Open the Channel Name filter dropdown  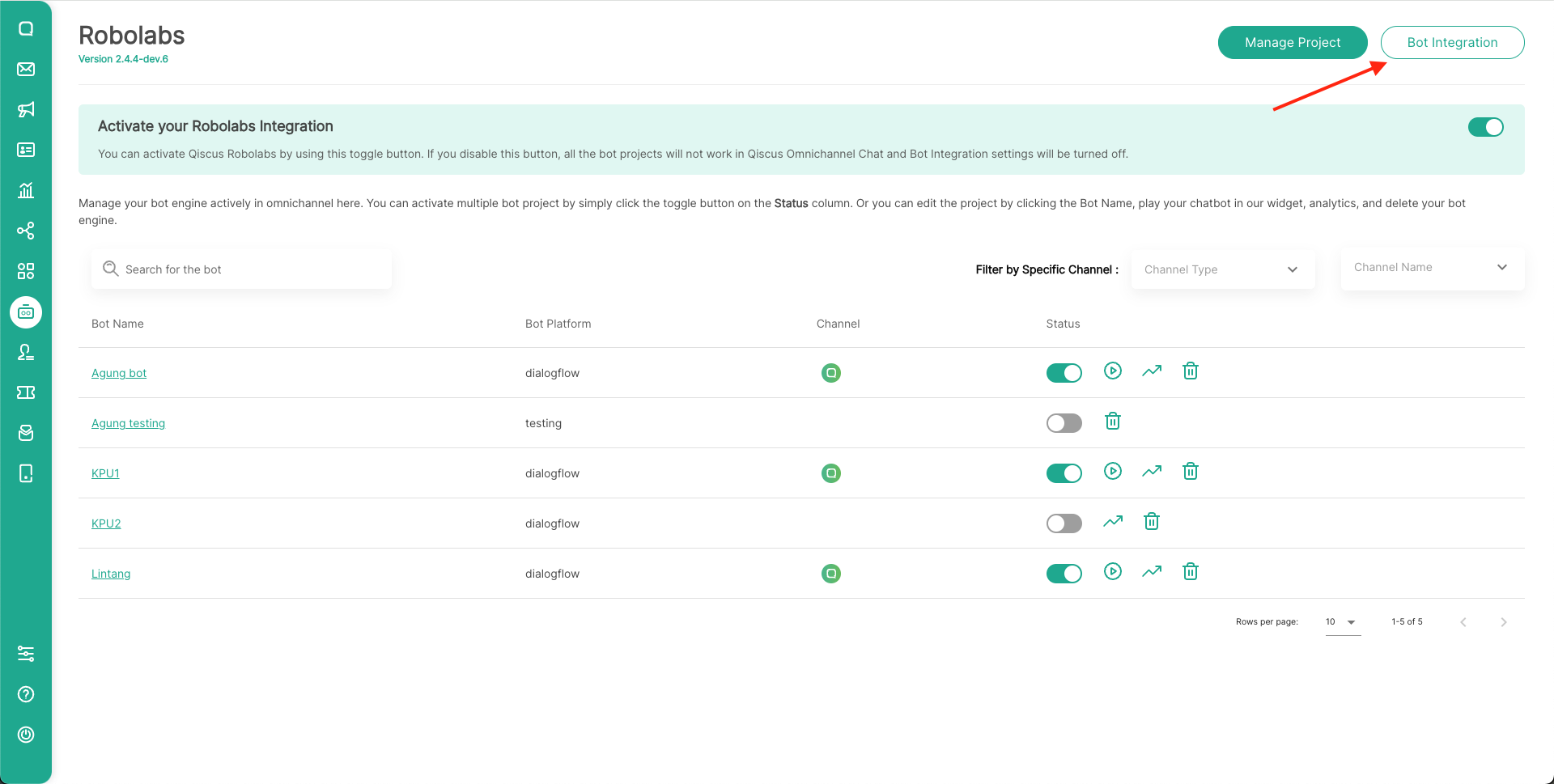click(1432, 268)
